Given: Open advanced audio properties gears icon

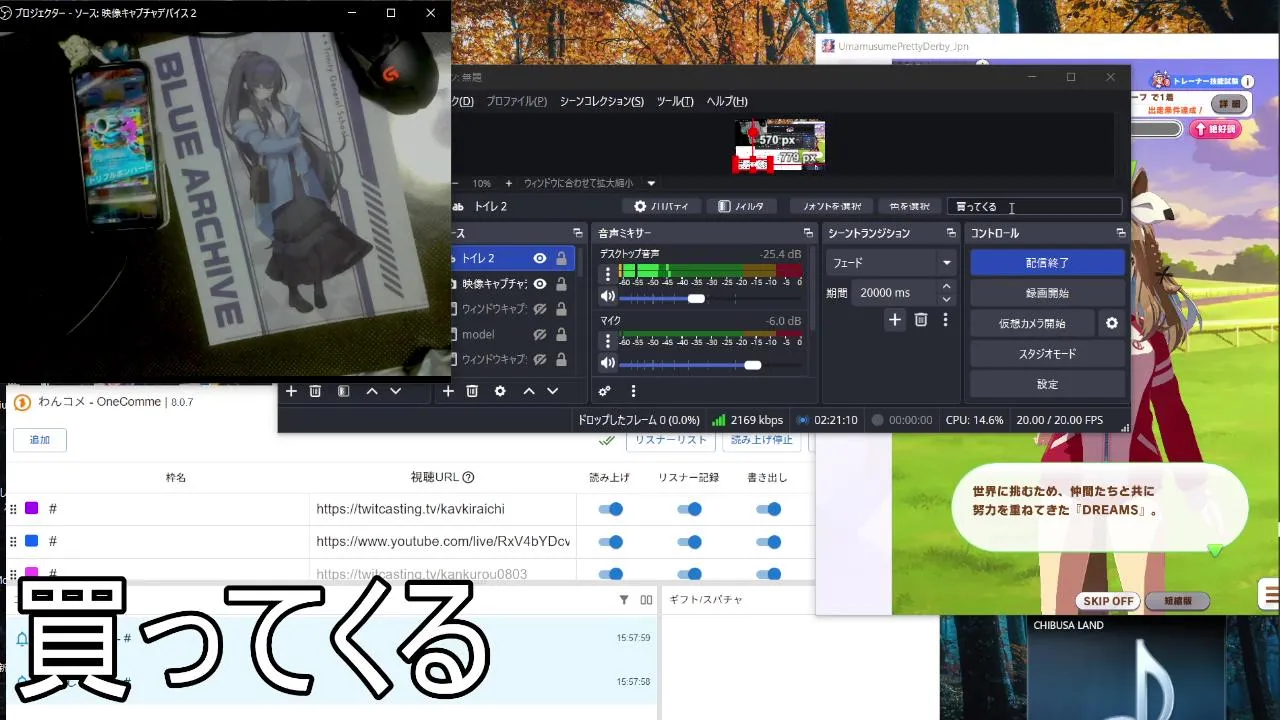Looking at the screenshot, I should (x=605, y=391).
